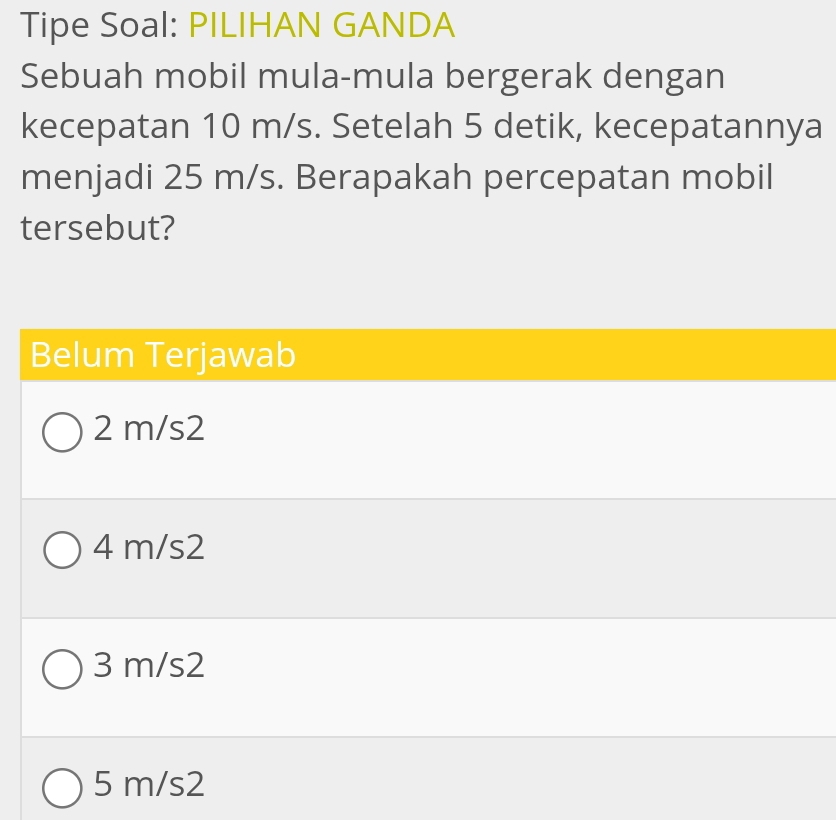Mark the 5 m/s2 radio button
Screen dimensions: 836x820
pyautogui.click(x=62, y=786)
